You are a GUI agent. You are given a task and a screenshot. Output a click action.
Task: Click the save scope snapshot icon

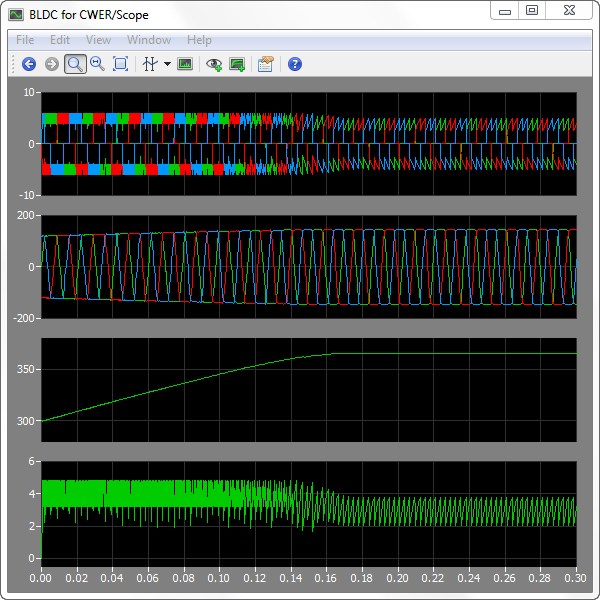point(185,64)
